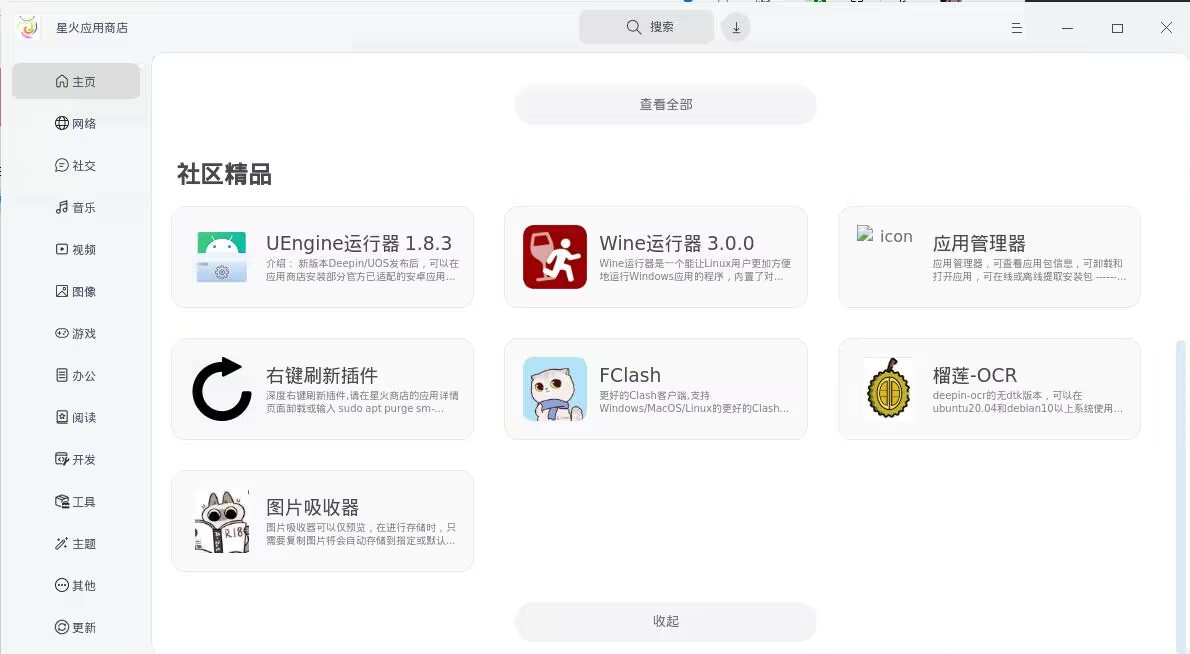Open the 办公 office category
Viewport: 1190px width, 654px height.
76,376
